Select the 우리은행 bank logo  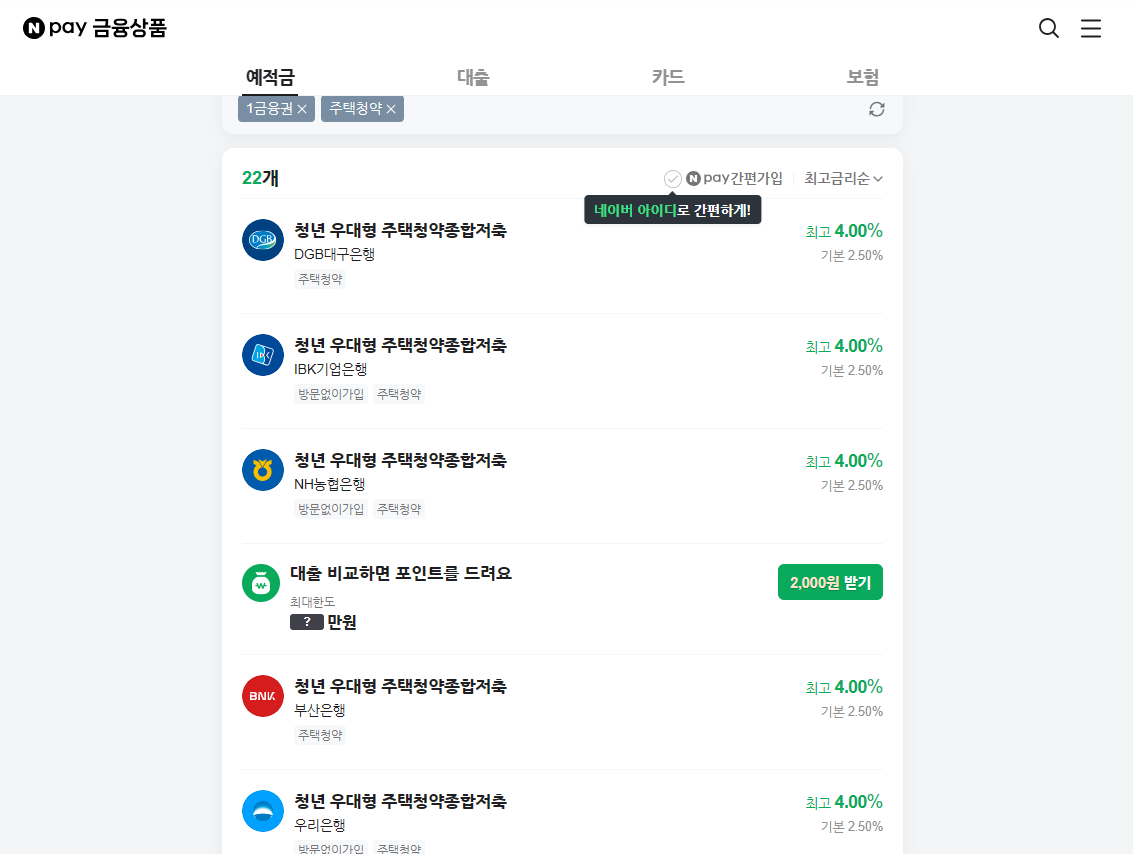(262, 811)
